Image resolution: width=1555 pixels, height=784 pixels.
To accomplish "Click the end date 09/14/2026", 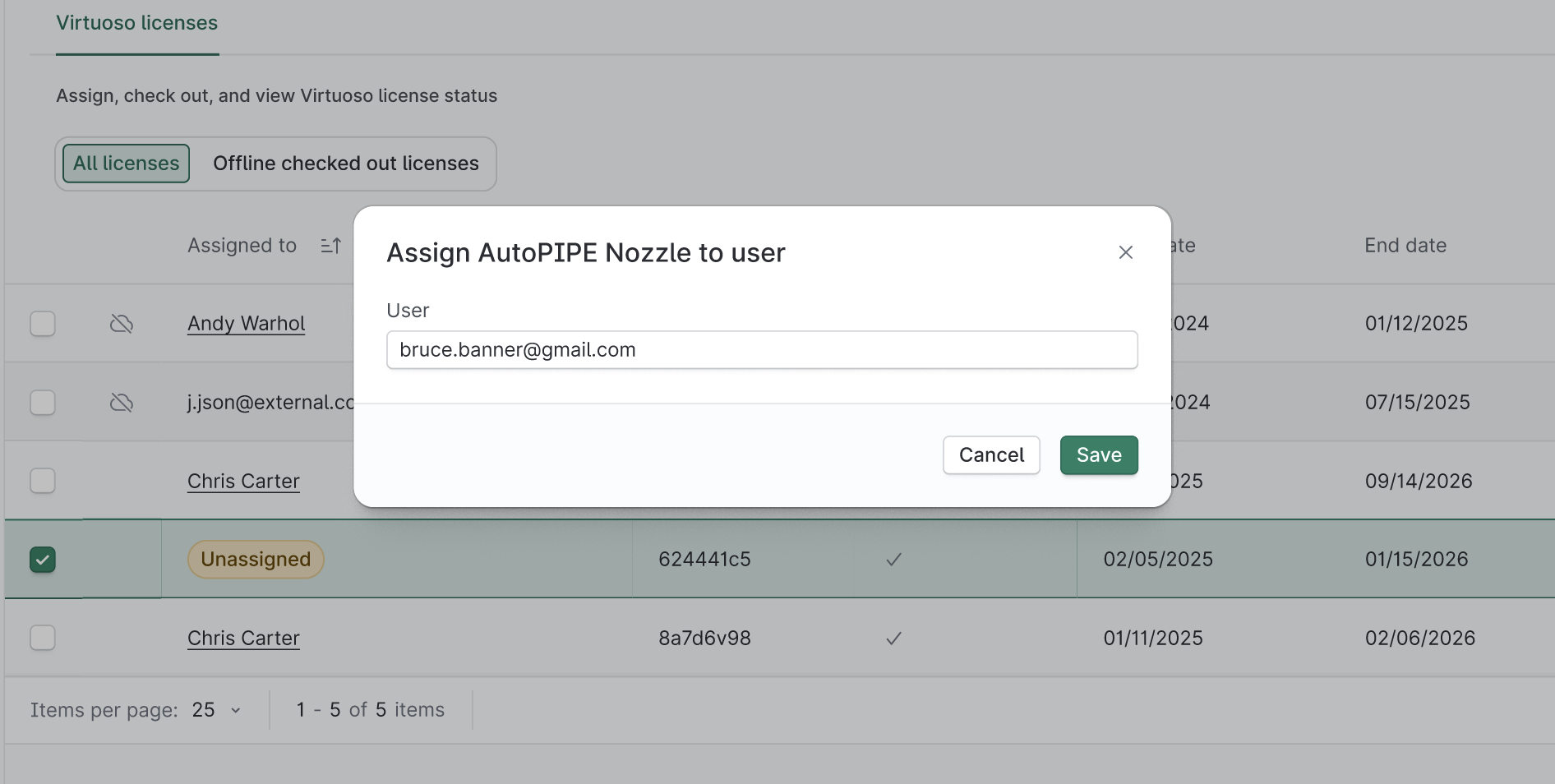I will 1419,482.
